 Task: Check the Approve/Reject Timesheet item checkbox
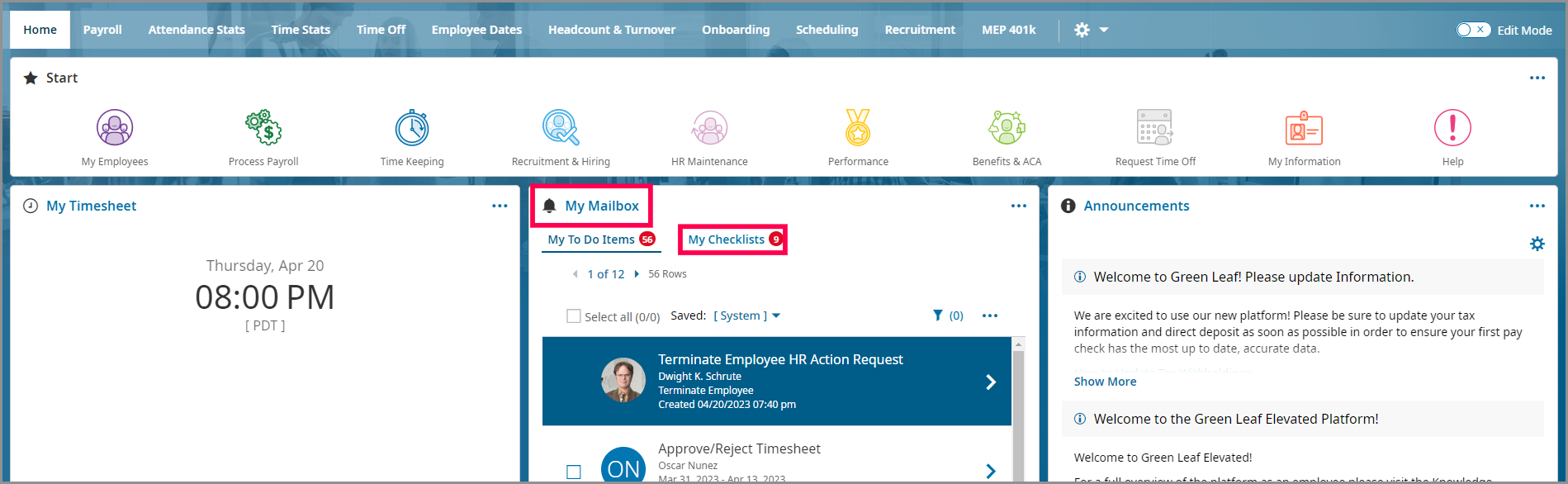point(573,472)
